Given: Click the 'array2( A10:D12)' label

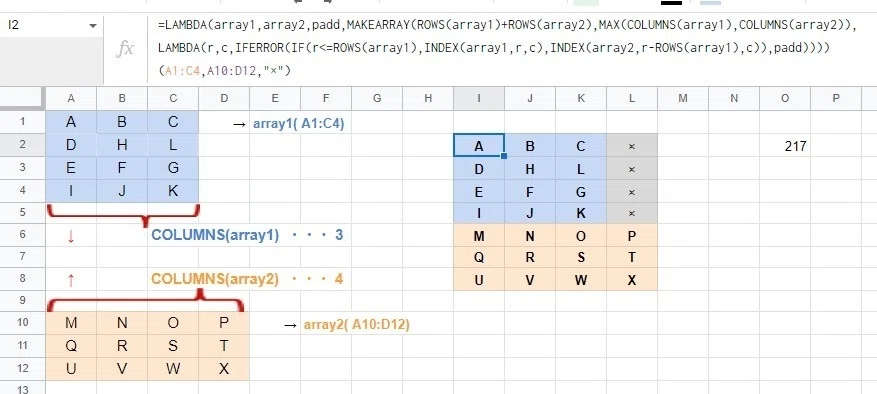Looking at the screenshot, I should coord(356,325).
